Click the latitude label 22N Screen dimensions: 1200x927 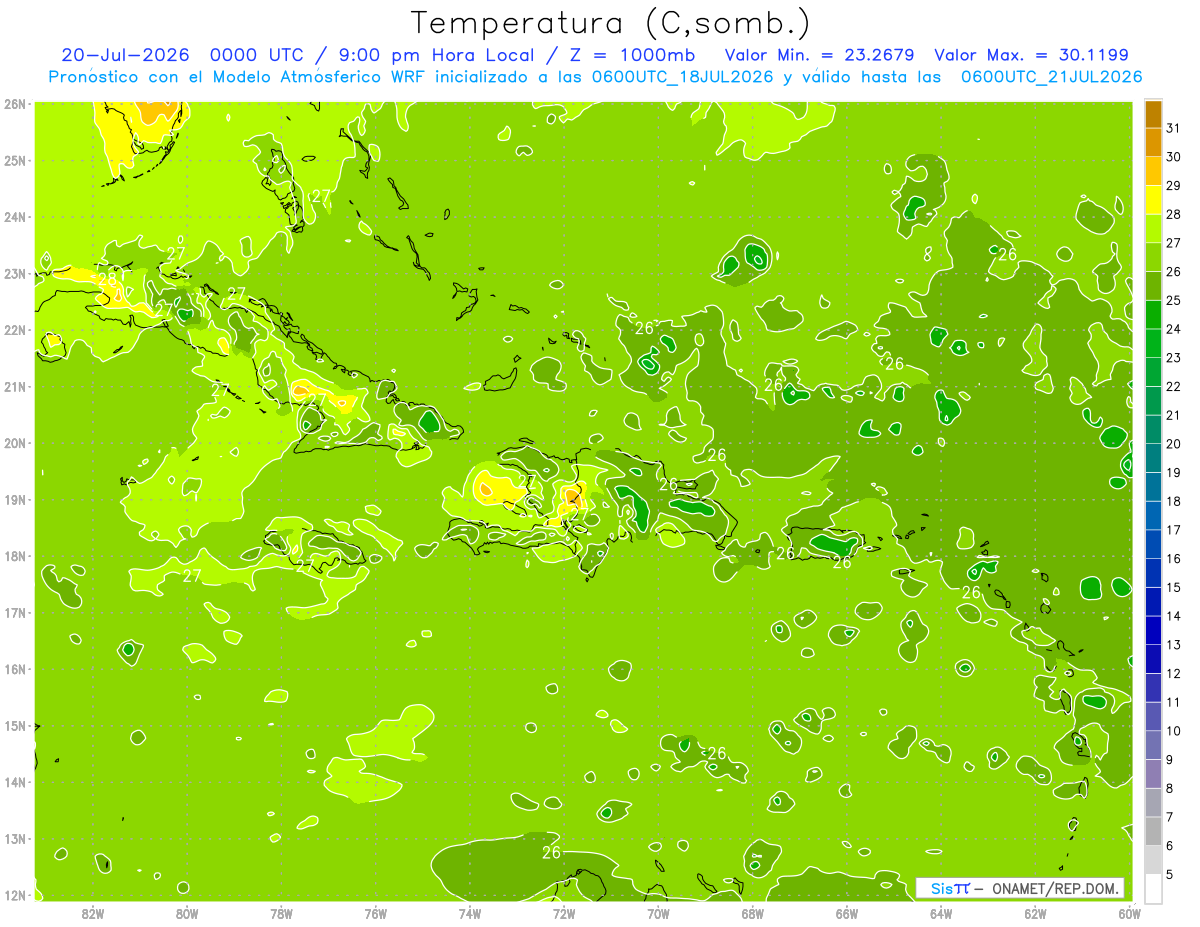15,330
